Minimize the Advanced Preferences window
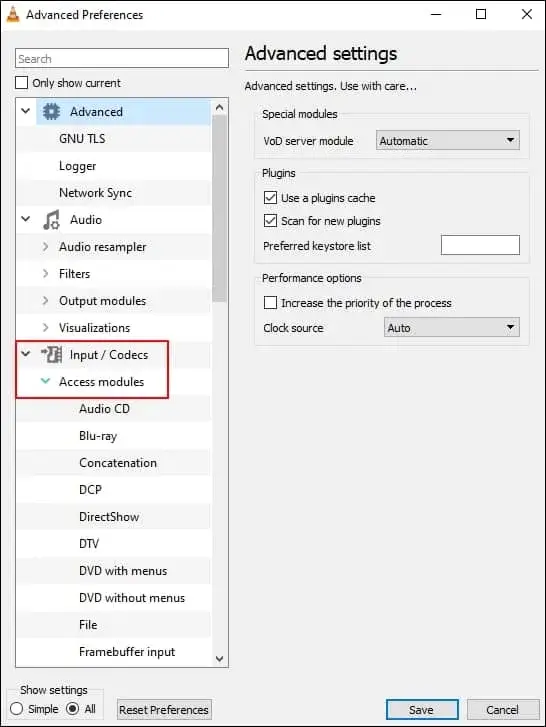 click(x=436, y=14)
